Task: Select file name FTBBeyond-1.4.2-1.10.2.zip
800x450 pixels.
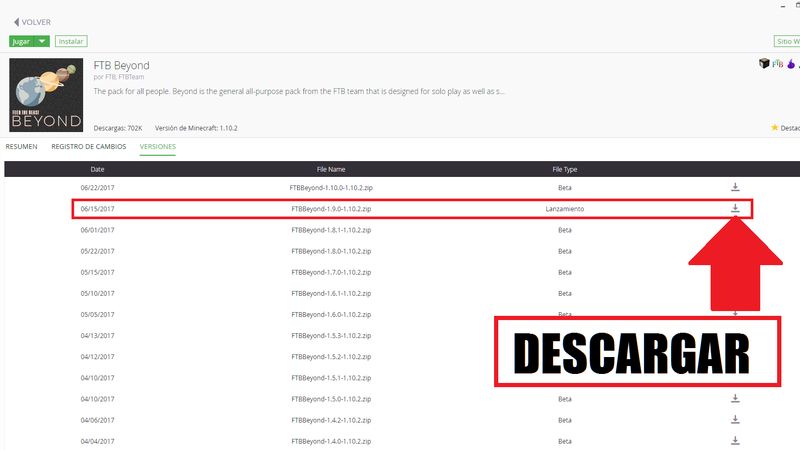Action: coord(331,420)
